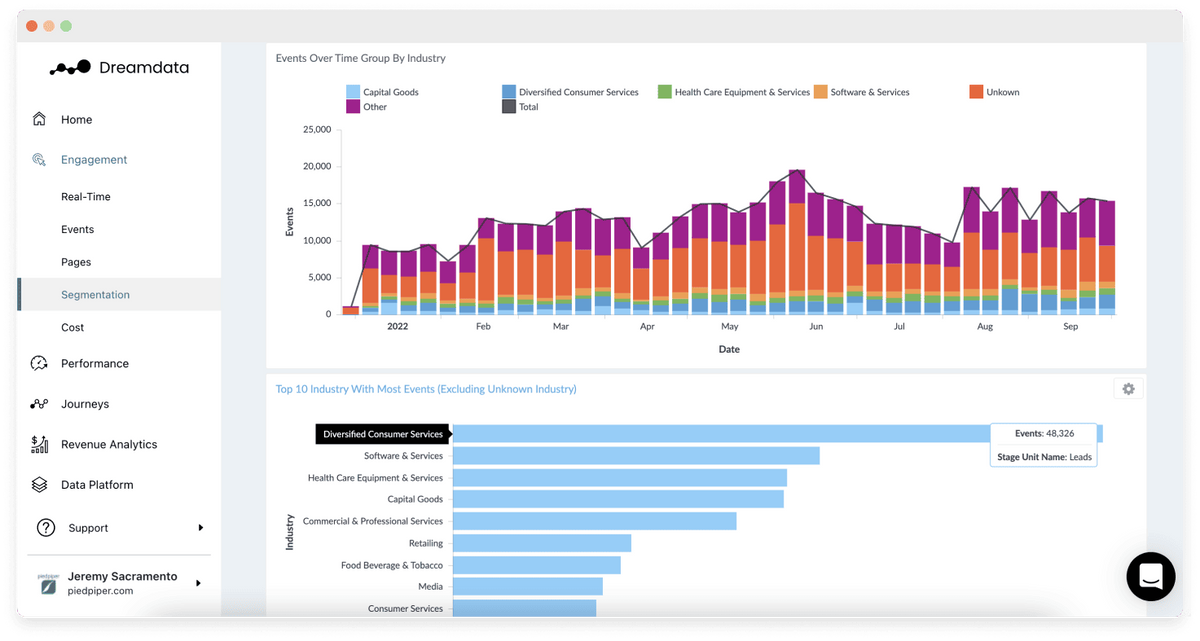Screen dimensions: 1200x641
Task: Click the Dreamdata logo
Action: point(119,68)
